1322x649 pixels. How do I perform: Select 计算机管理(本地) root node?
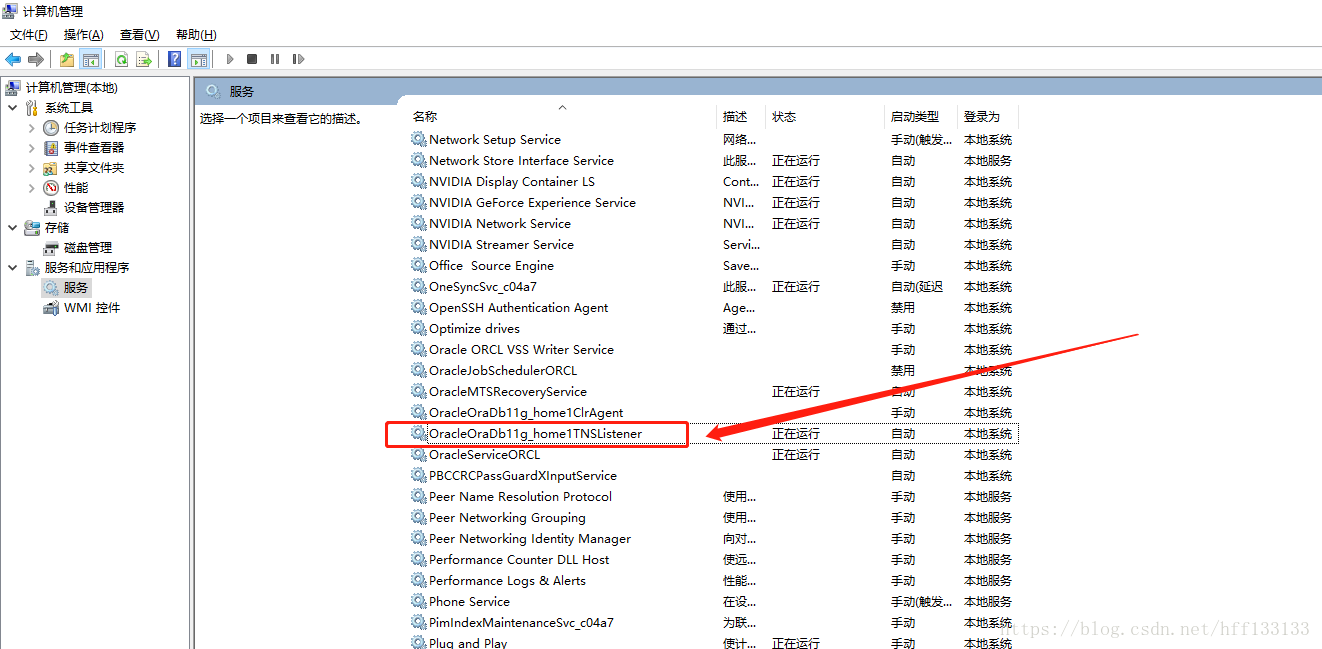[71, 88]
